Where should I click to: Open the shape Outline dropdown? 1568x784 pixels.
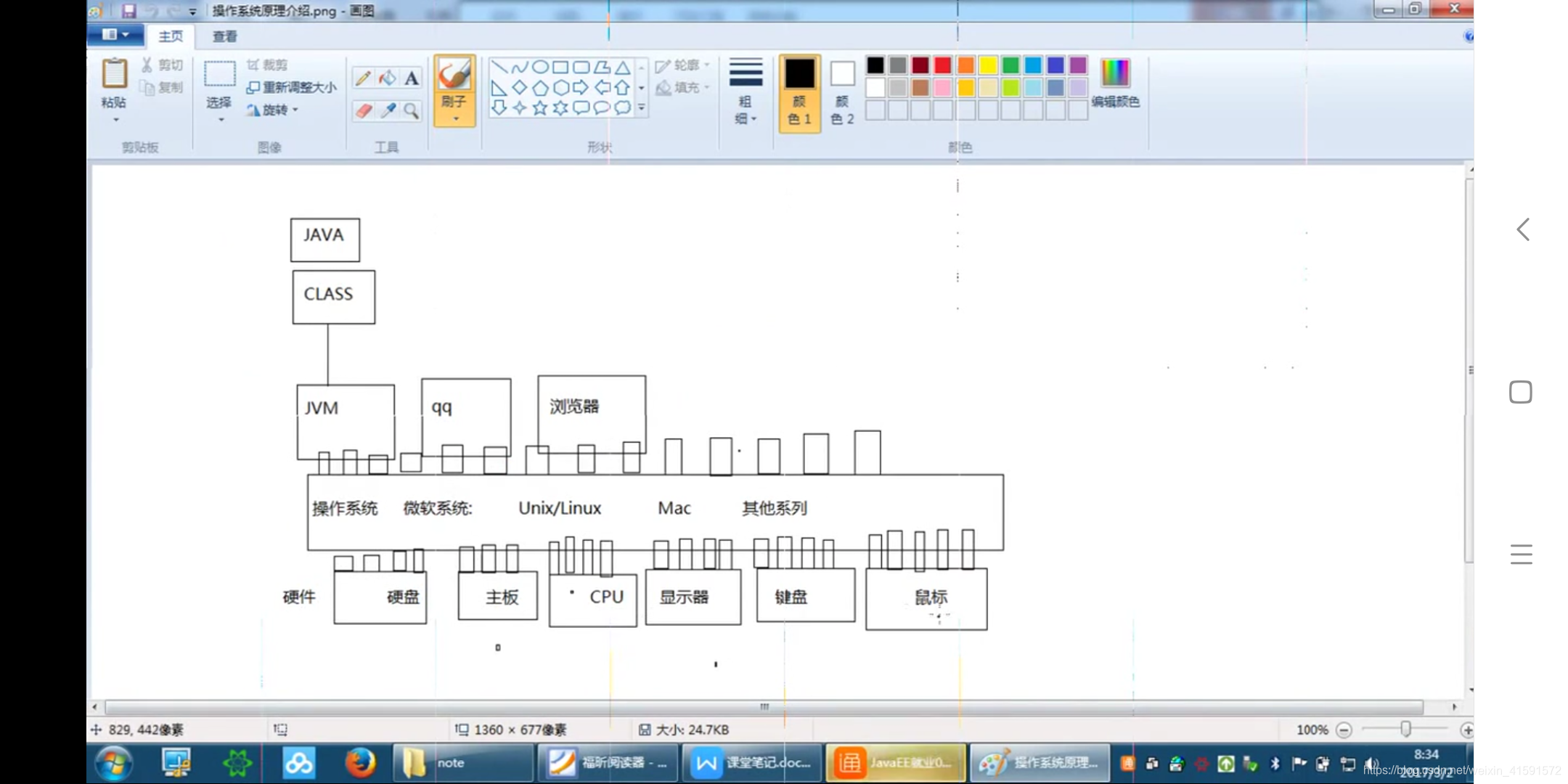pos(682,65)
